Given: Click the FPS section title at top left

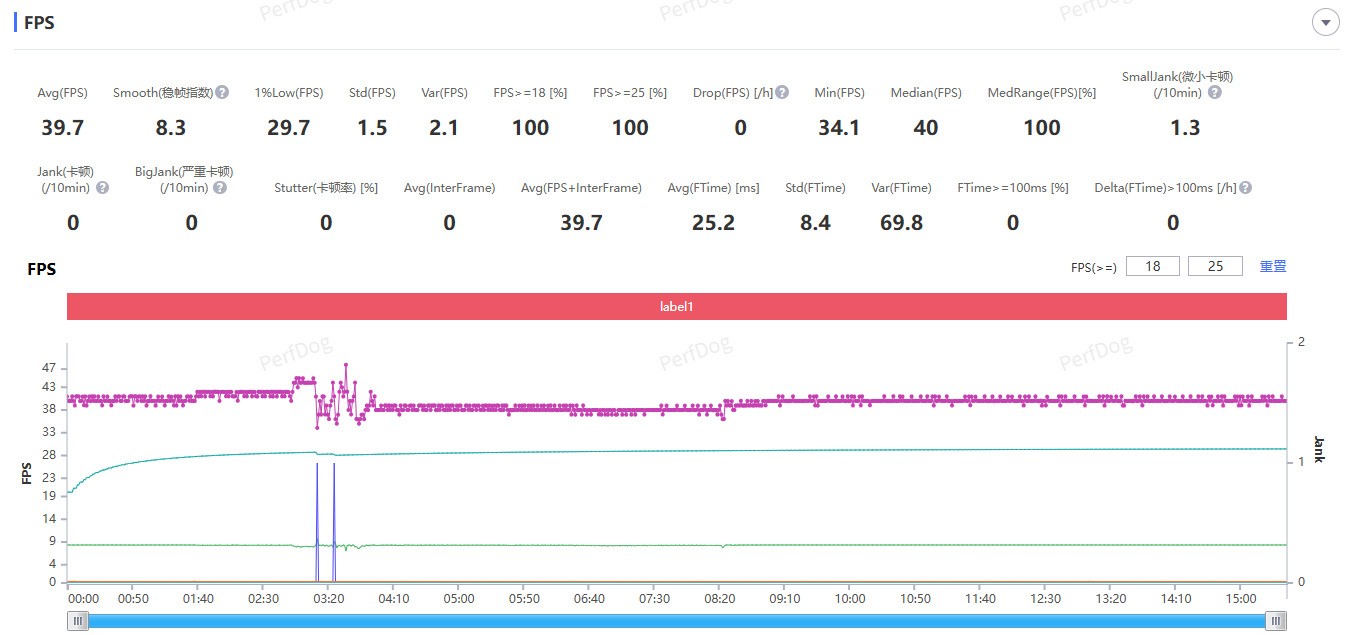Looking at the screenshot, I should tap(39, 23).
